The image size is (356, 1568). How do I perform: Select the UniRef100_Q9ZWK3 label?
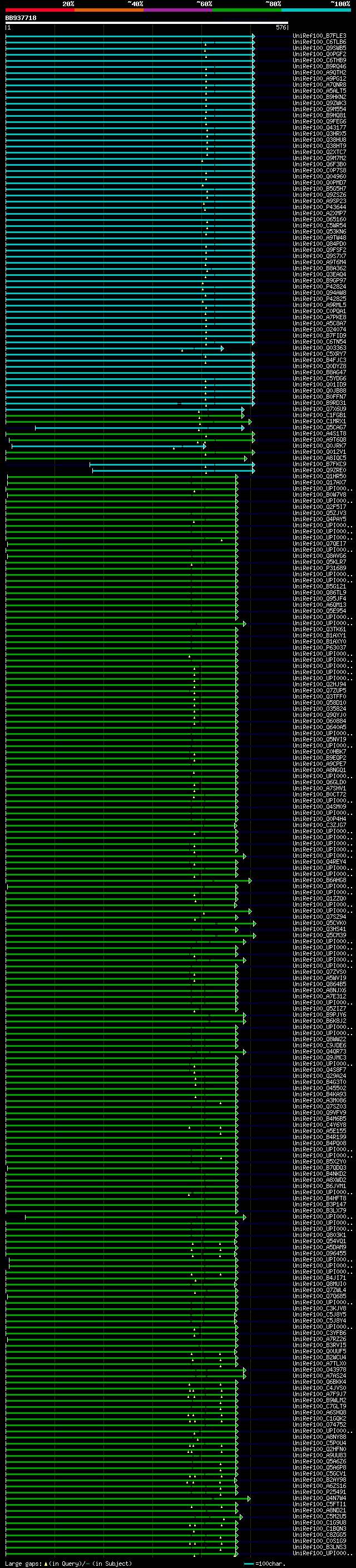[319, 103]
